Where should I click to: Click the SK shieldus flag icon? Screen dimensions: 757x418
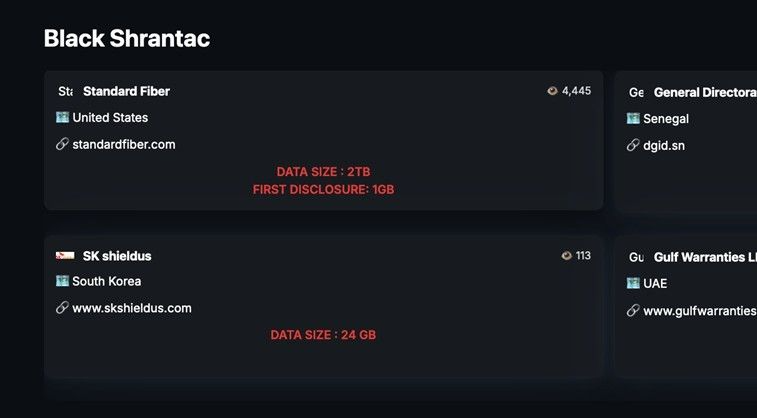(65, 256)
